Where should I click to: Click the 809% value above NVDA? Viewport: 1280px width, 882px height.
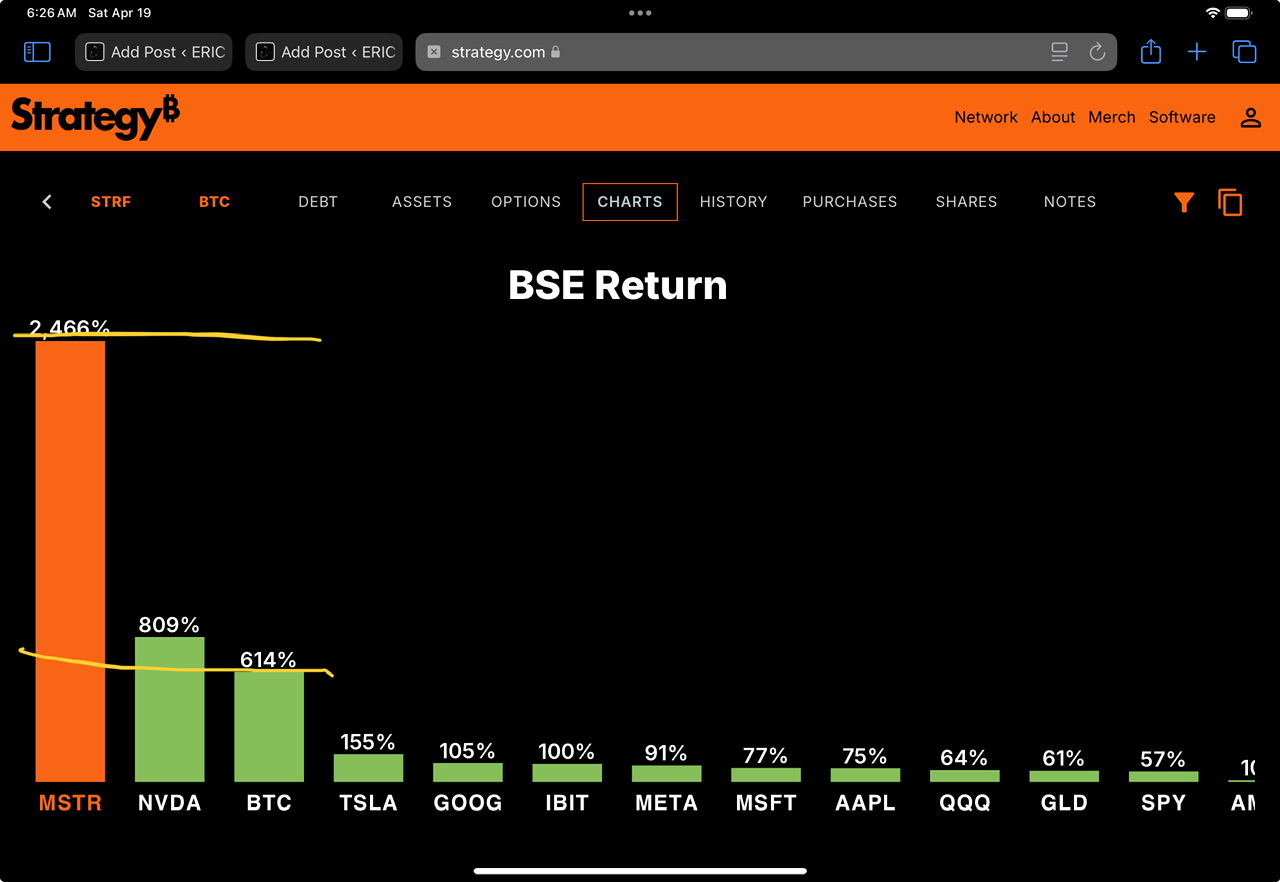pyautogui.click(x=169, y=625)
